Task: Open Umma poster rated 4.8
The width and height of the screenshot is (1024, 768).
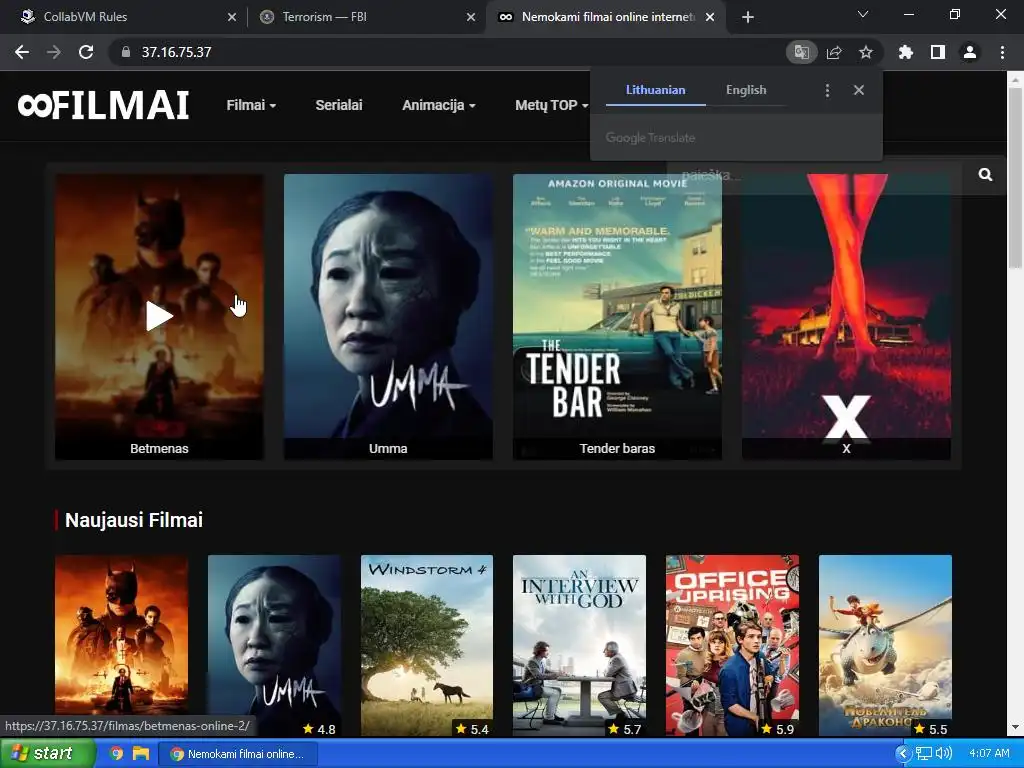Action: (274, 645)
